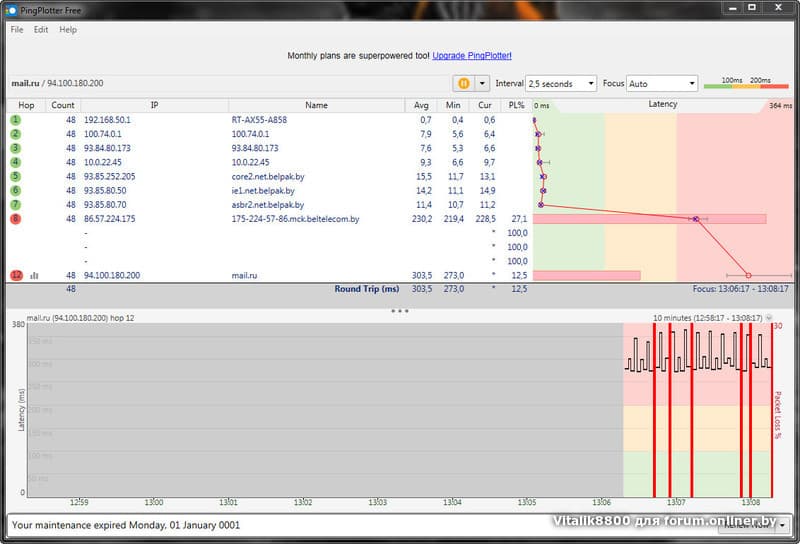The width and height of the screenshot is (800, 544).
Task: Follow the Upgrade PingPlotter! link
Action: coord(472,55)
